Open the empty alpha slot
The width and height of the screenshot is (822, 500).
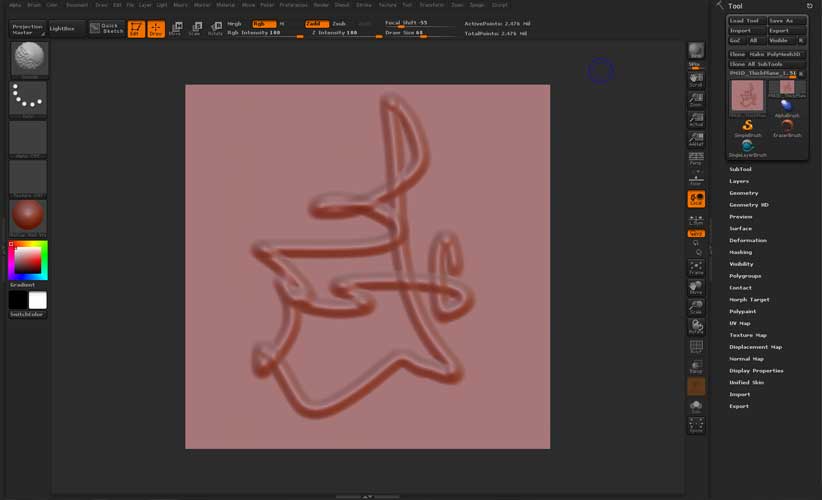[29, 139]
